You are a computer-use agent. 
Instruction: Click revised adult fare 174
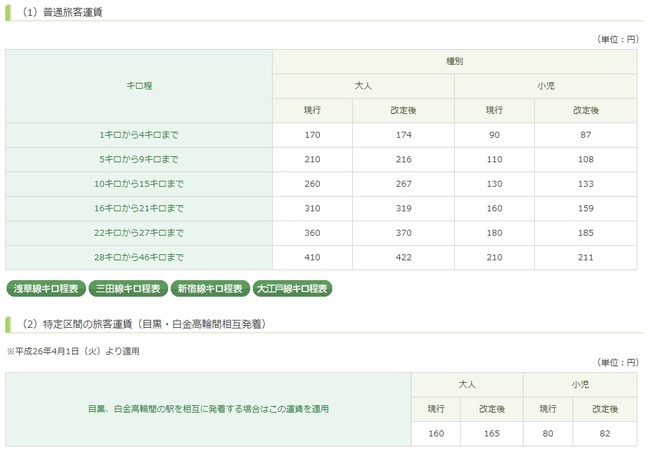[x=403, y=135]
